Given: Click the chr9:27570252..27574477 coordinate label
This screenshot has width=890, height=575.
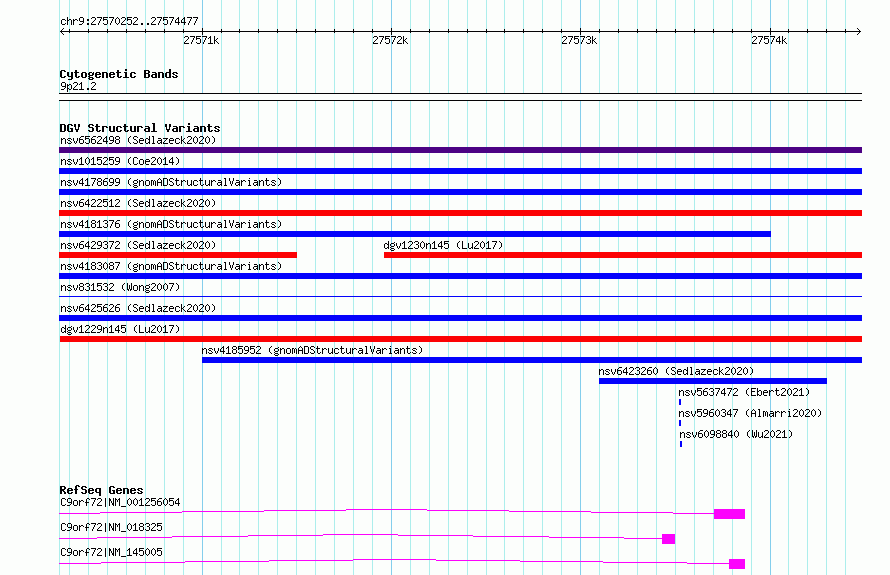Looking at the screenshot, I should pos(129,21).
